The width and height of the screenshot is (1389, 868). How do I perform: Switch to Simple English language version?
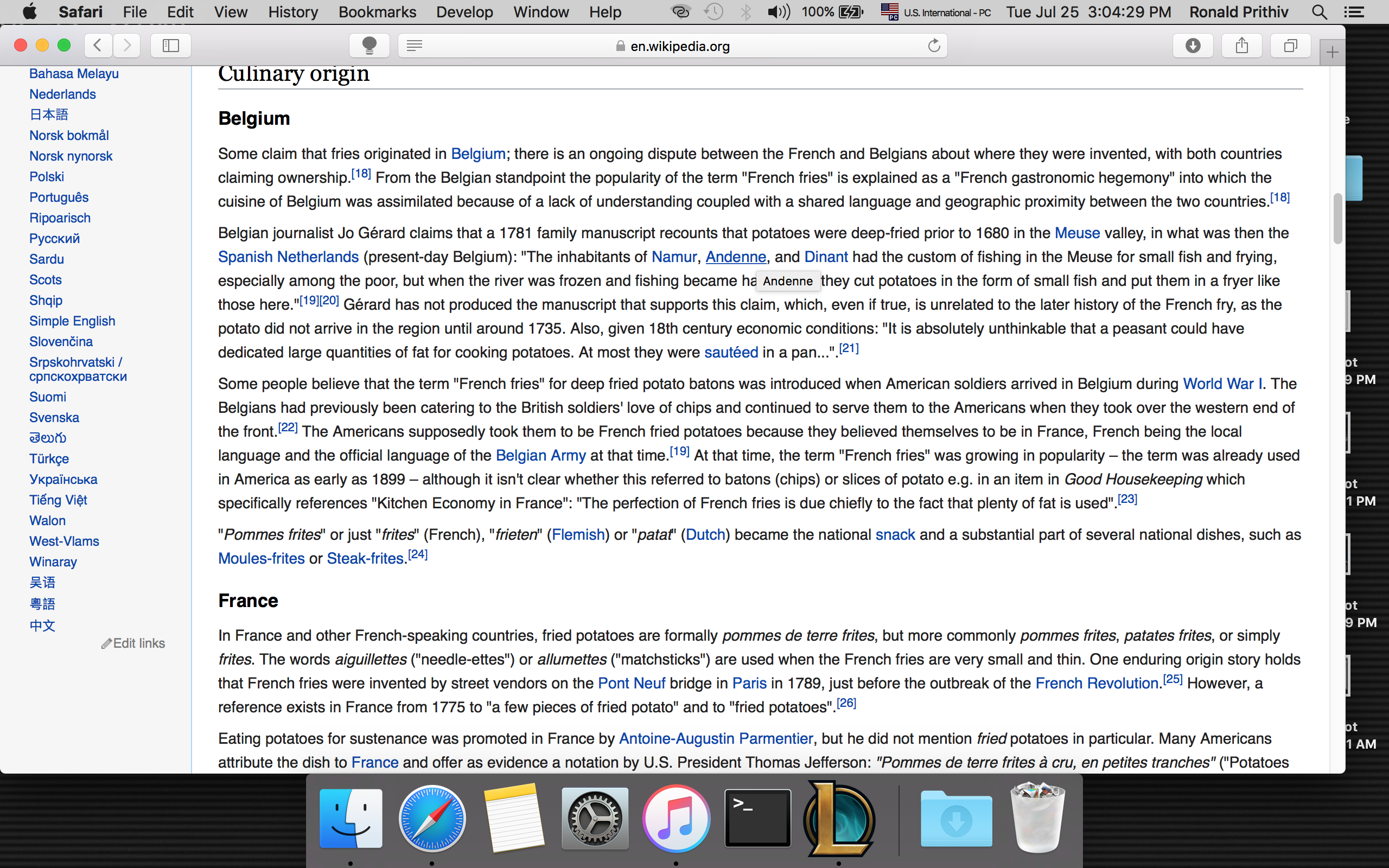pyautogui.click(x=72, y=321)
